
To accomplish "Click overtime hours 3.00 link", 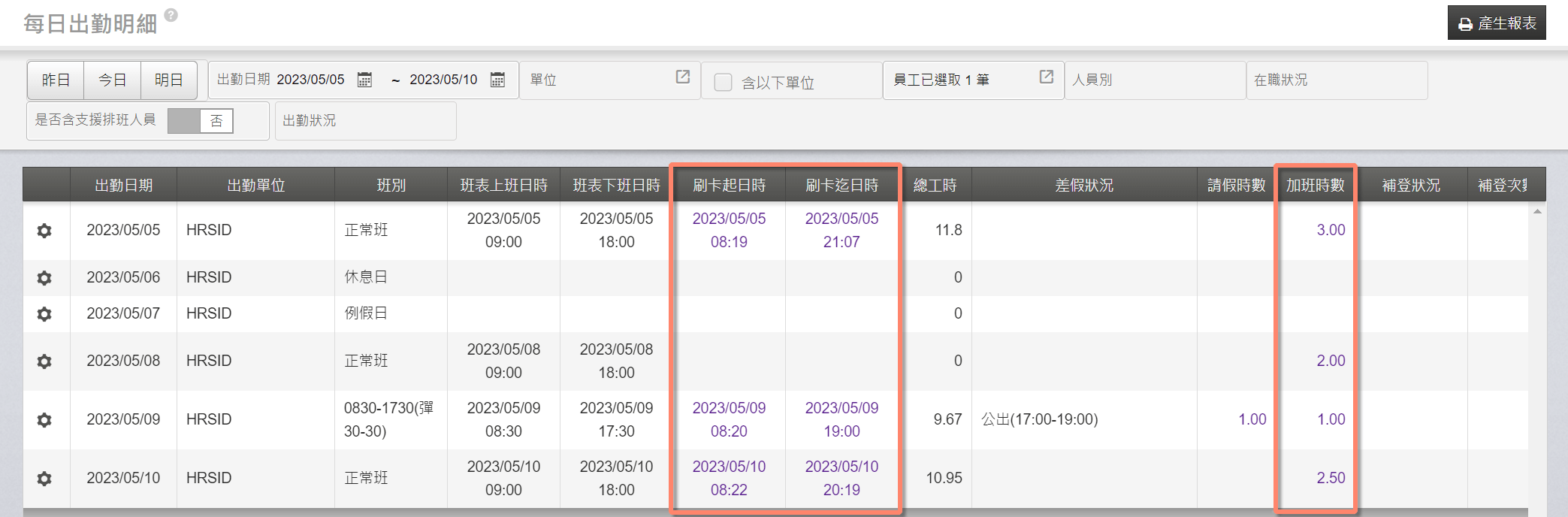I will 1331,230.
